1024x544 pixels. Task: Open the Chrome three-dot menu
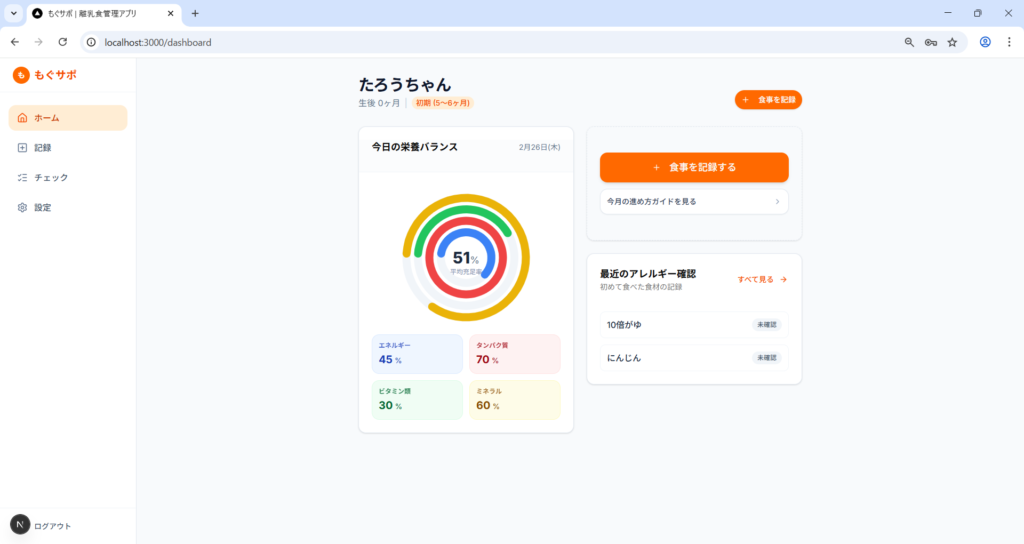click(x=1008, y=43)
